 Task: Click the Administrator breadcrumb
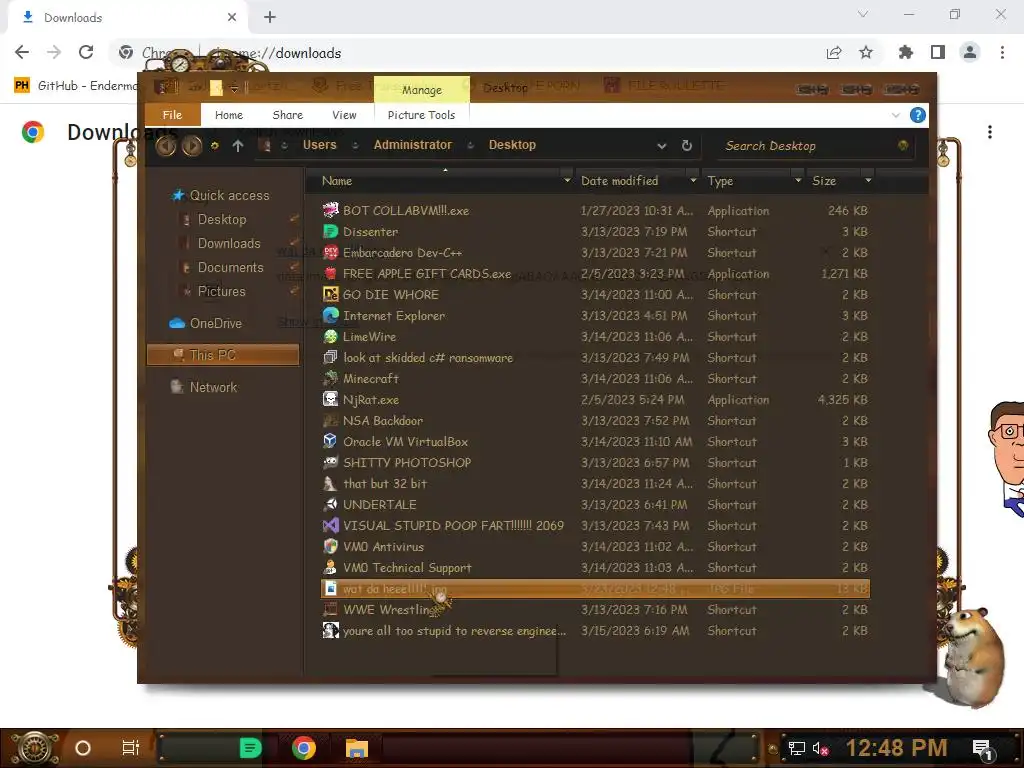click(x=412, y=145)
